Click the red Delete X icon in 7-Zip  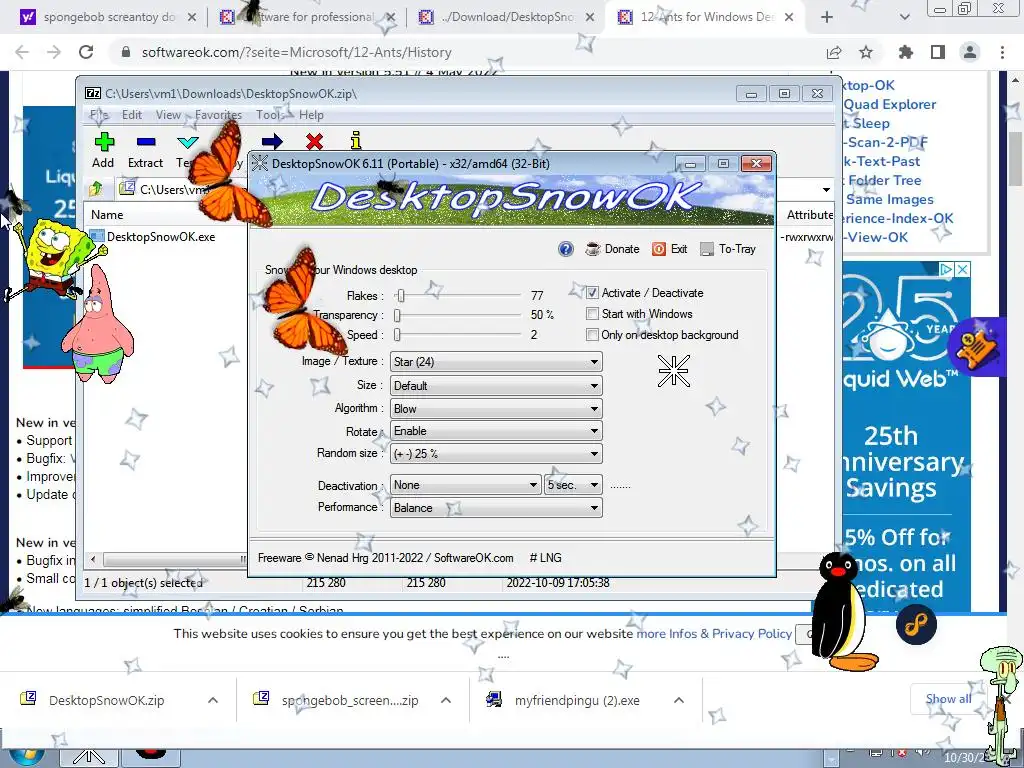click(314, 141)
